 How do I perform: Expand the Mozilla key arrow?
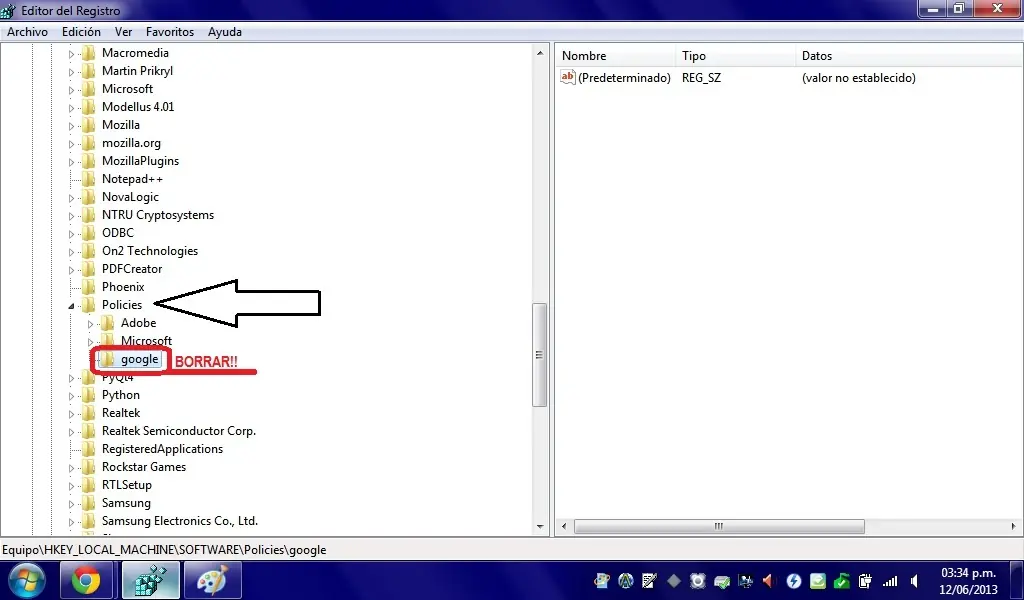(x=71, y=125)
